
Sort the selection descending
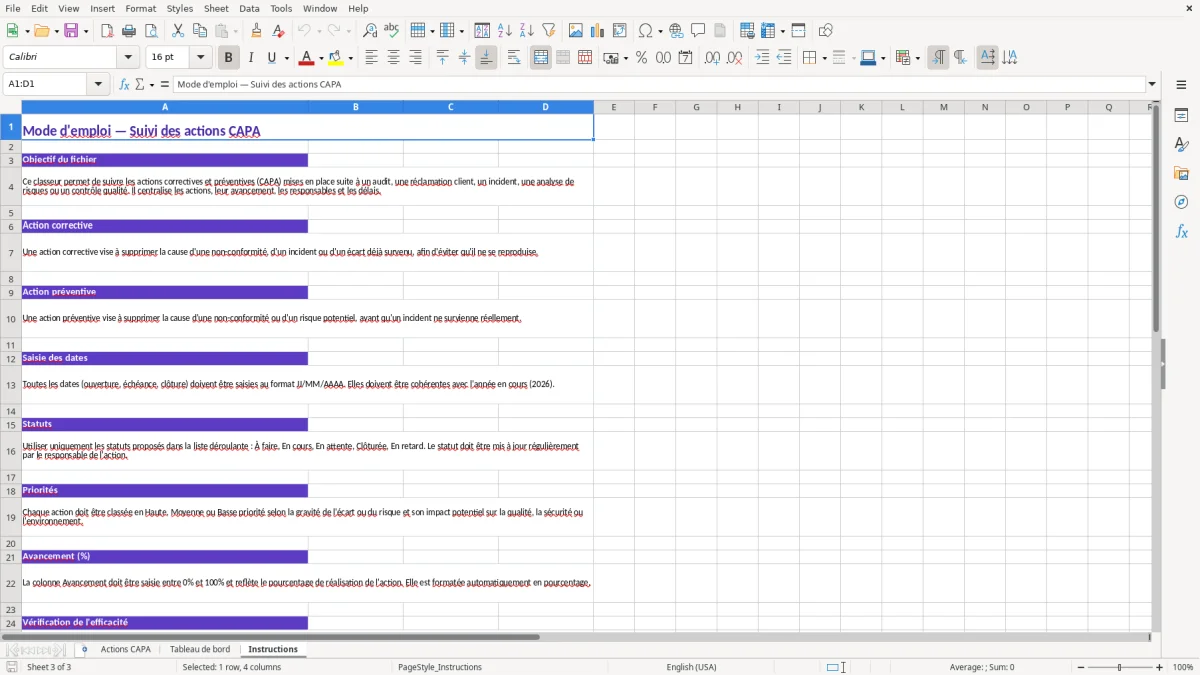527,31
